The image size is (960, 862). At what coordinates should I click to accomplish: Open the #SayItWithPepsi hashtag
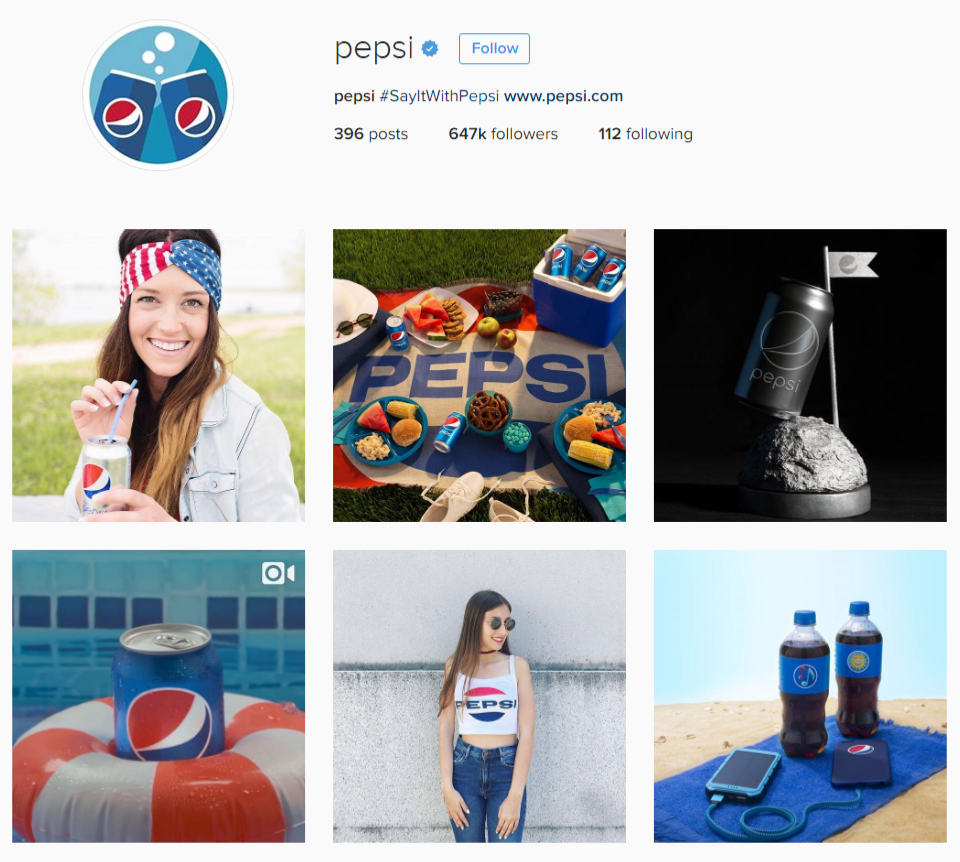pyautogui.click(x=439, y=96)
